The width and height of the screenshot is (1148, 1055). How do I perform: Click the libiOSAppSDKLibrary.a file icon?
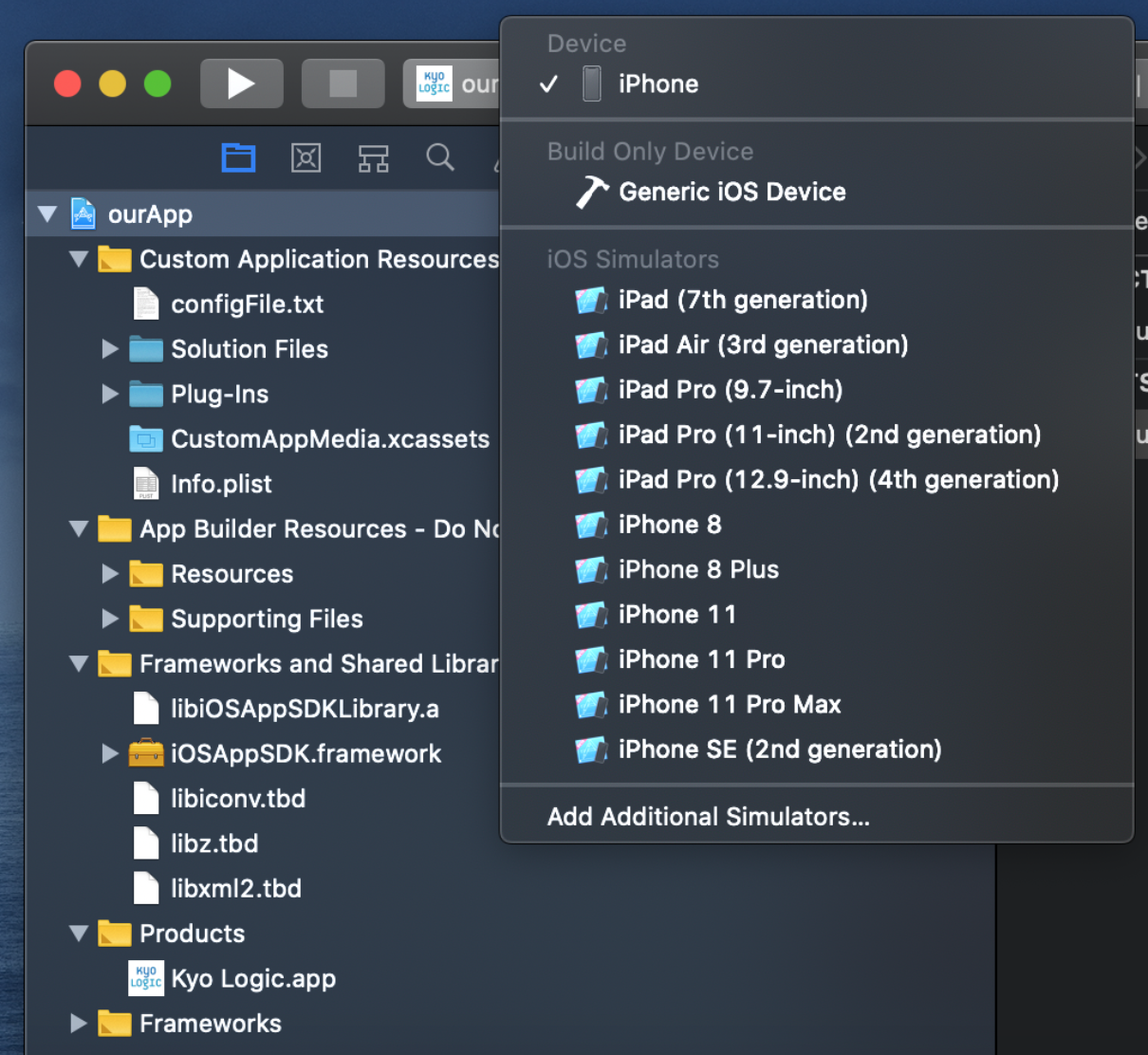(x=146, y=709)
